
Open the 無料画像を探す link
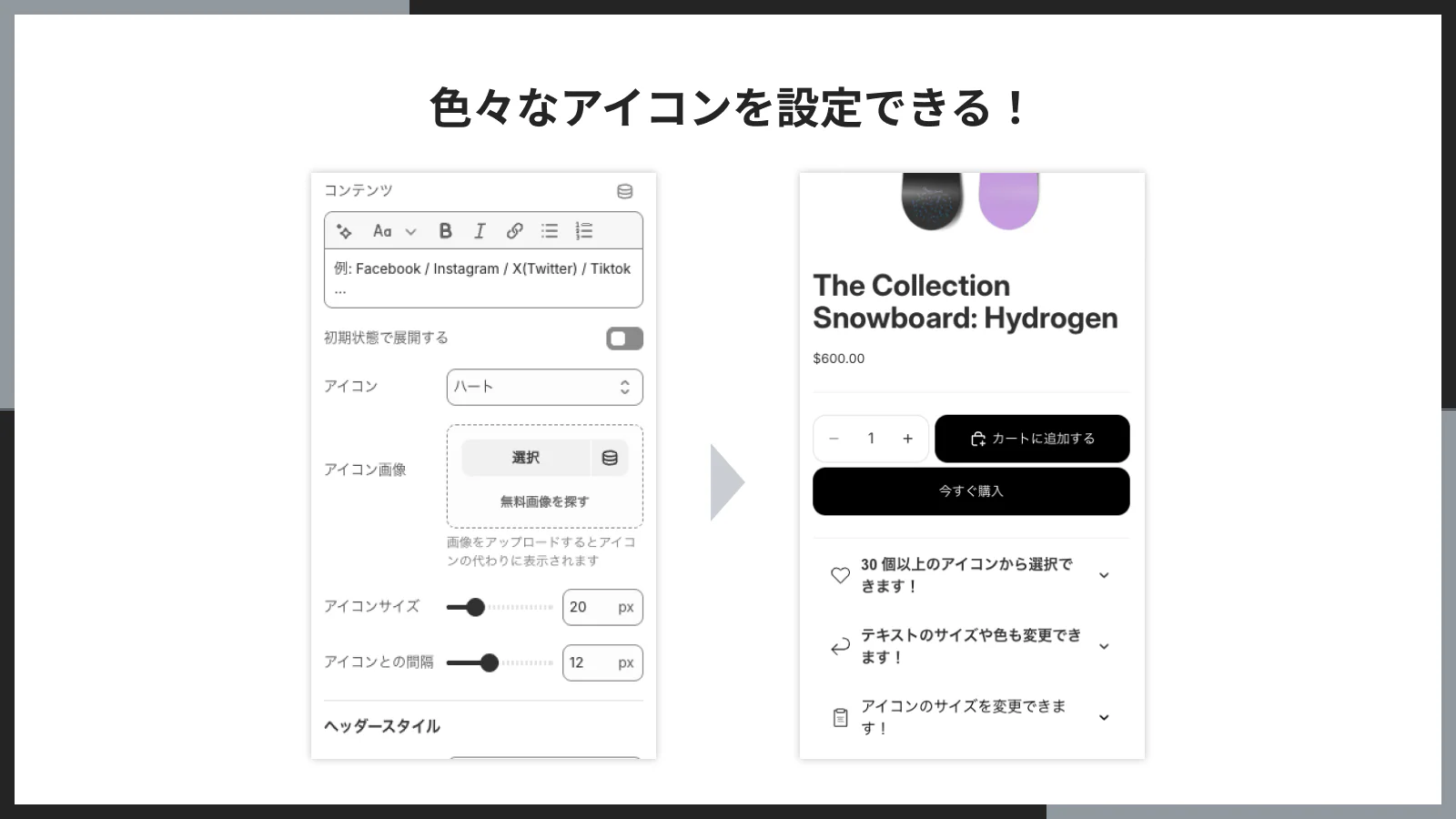[x=543, y=500]
